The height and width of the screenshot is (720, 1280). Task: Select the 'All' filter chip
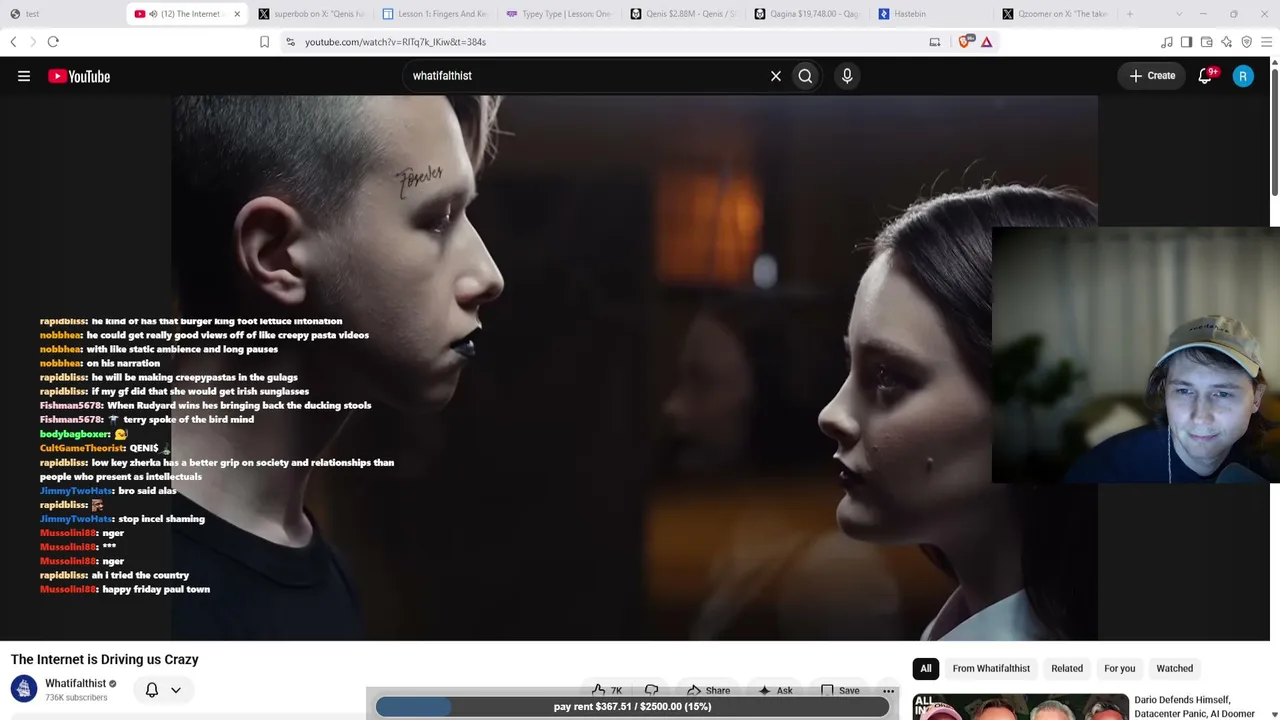click(926, 668)
